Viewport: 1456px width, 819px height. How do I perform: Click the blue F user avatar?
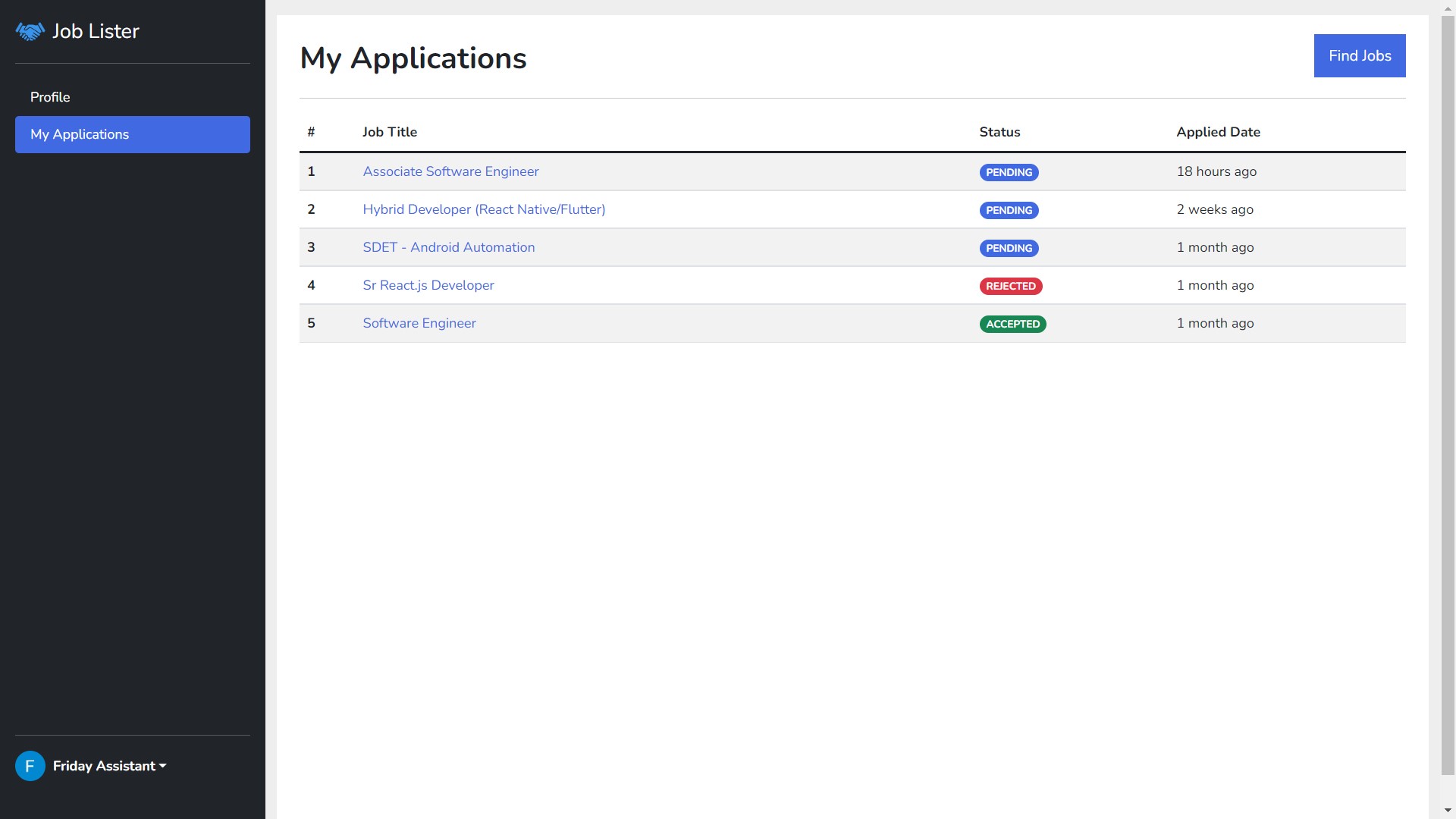pyautogui.click(x=30, y=766)
